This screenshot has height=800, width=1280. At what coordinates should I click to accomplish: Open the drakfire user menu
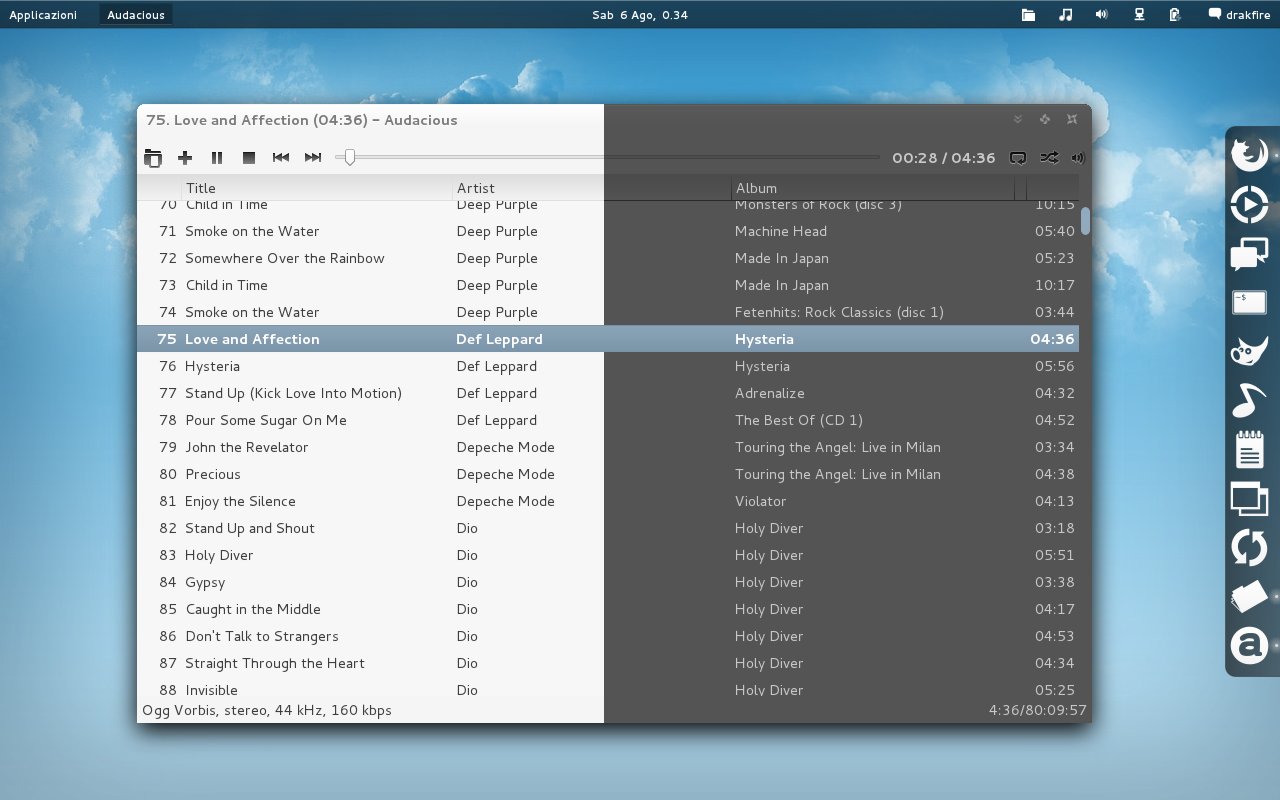point(1238,15)
